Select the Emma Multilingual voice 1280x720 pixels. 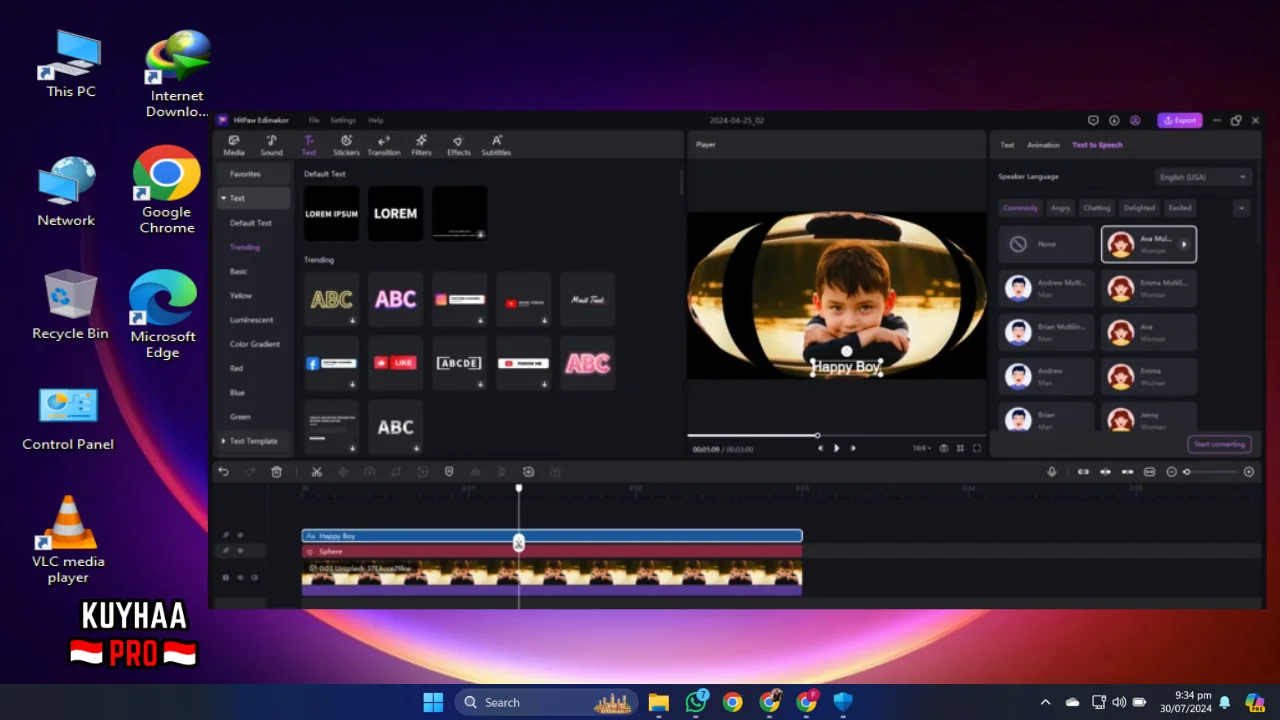1149,288
